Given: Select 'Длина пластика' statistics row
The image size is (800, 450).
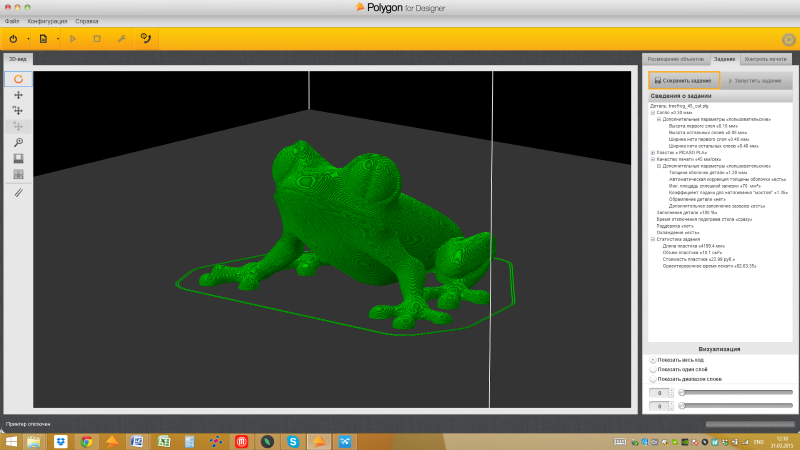Looking at the screenshot, I should (x=693, y=246).
